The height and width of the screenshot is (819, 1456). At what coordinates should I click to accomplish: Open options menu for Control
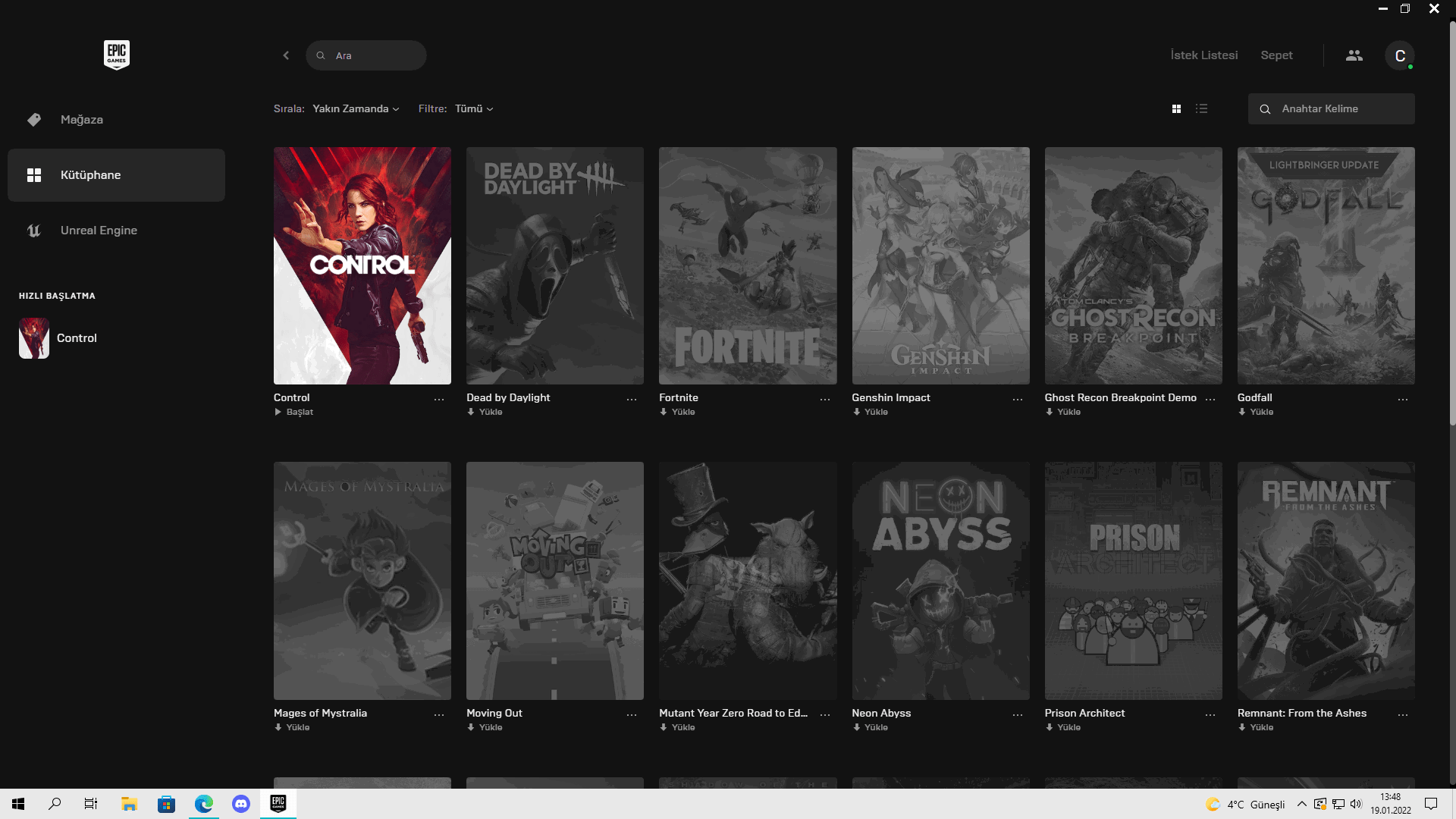[x=439, y=400]
